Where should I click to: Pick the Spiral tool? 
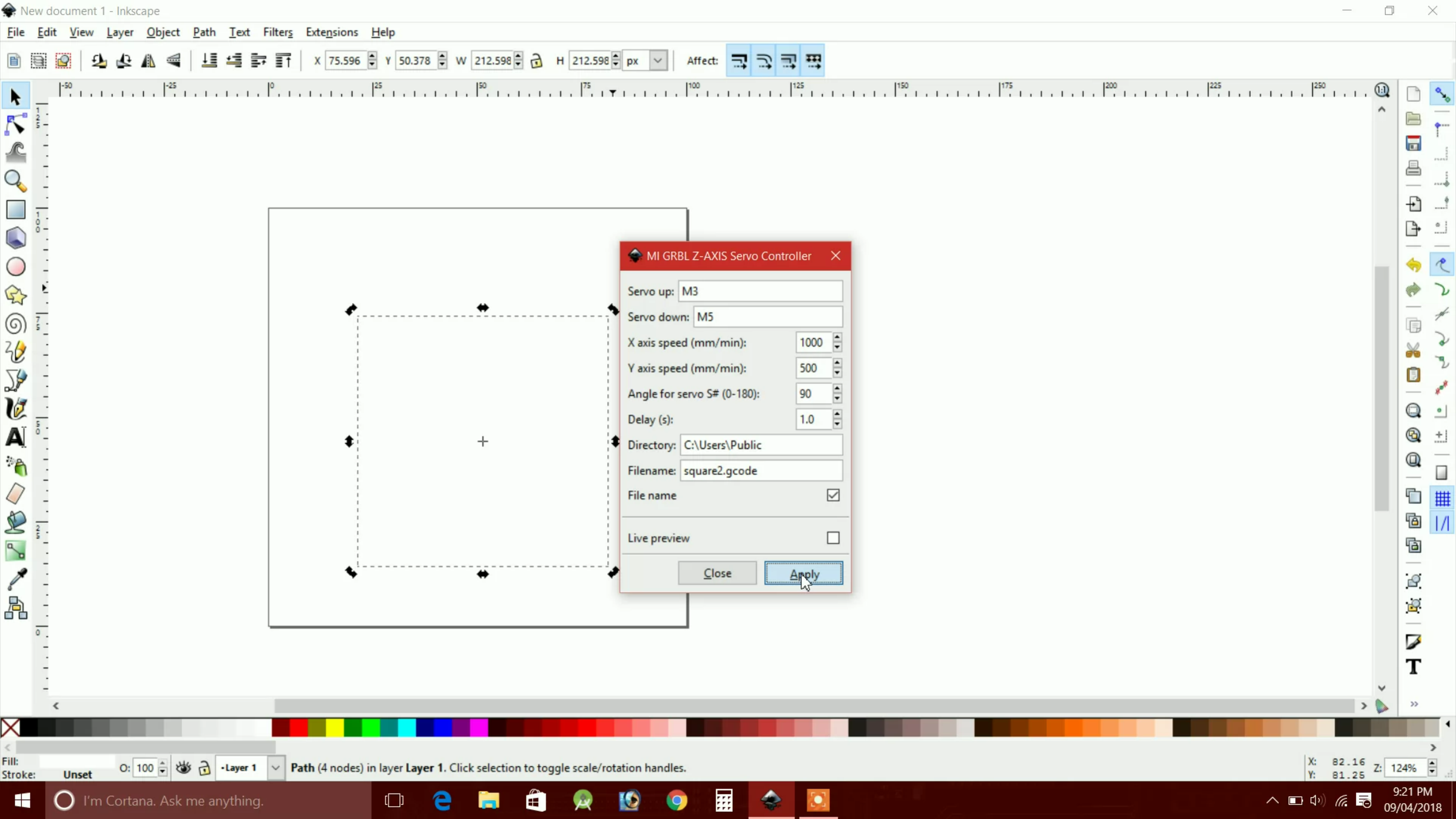(x=16, y=324)
